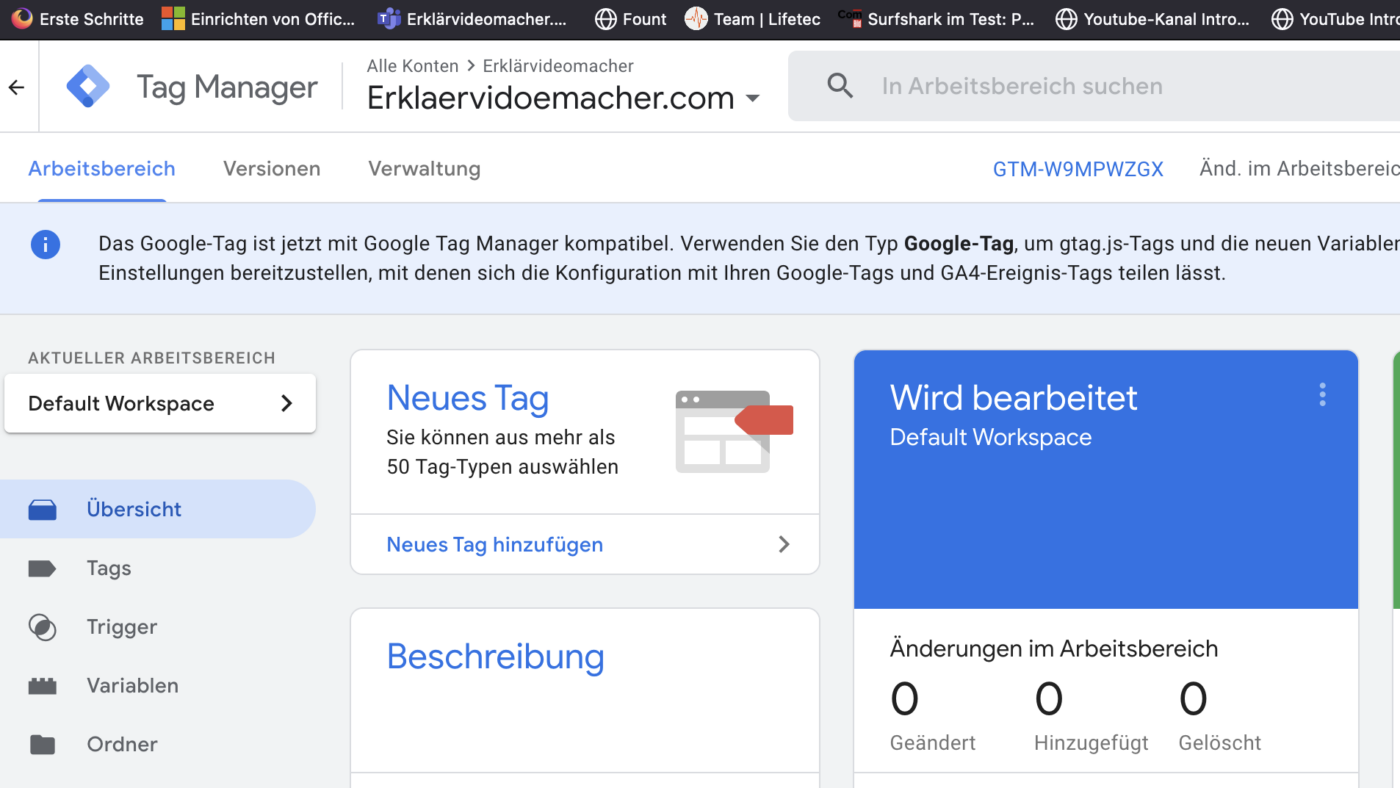This screenshot has width=1400, height=788.
Task: Click the Variablen brick icon in sidebar
Action: click(42, 686)
